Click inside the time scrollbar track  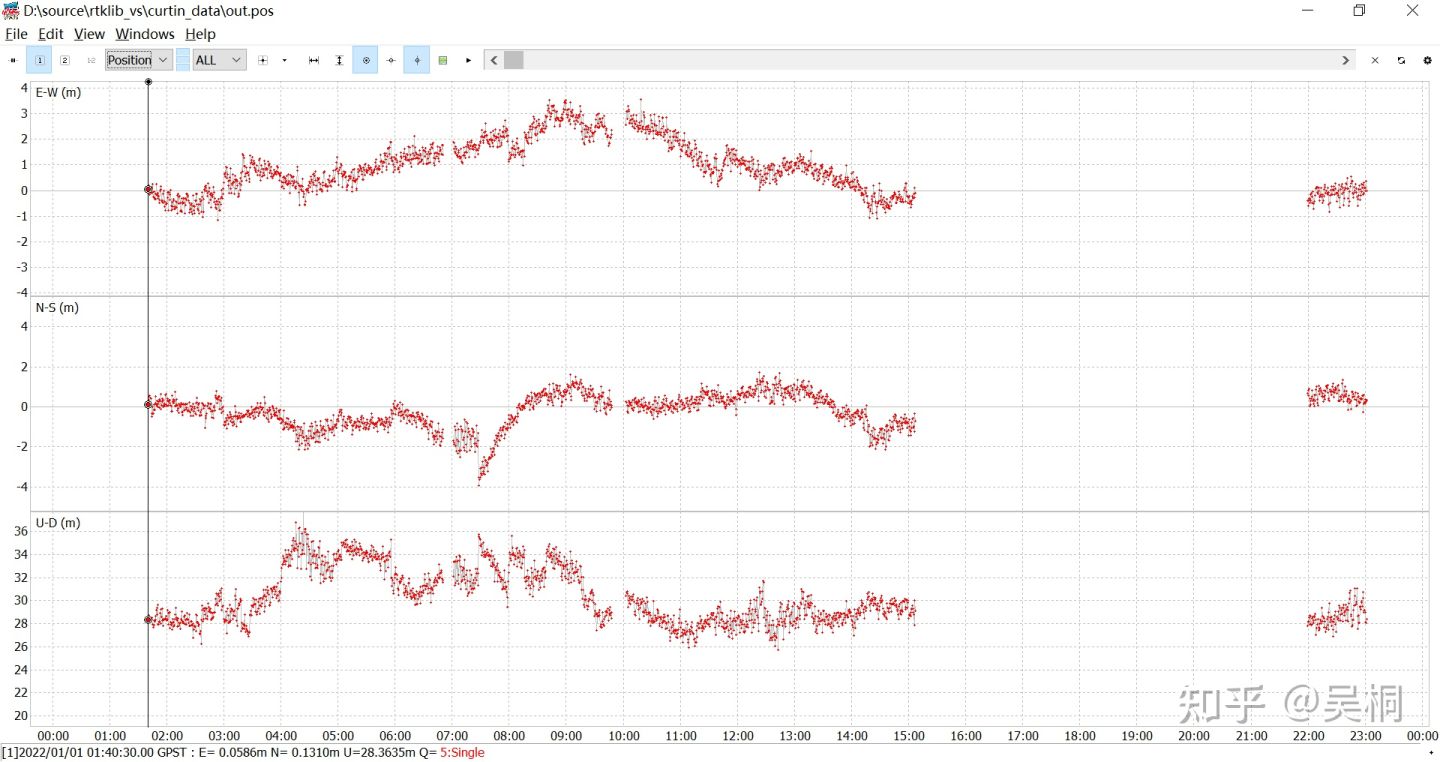pos(930,60)
